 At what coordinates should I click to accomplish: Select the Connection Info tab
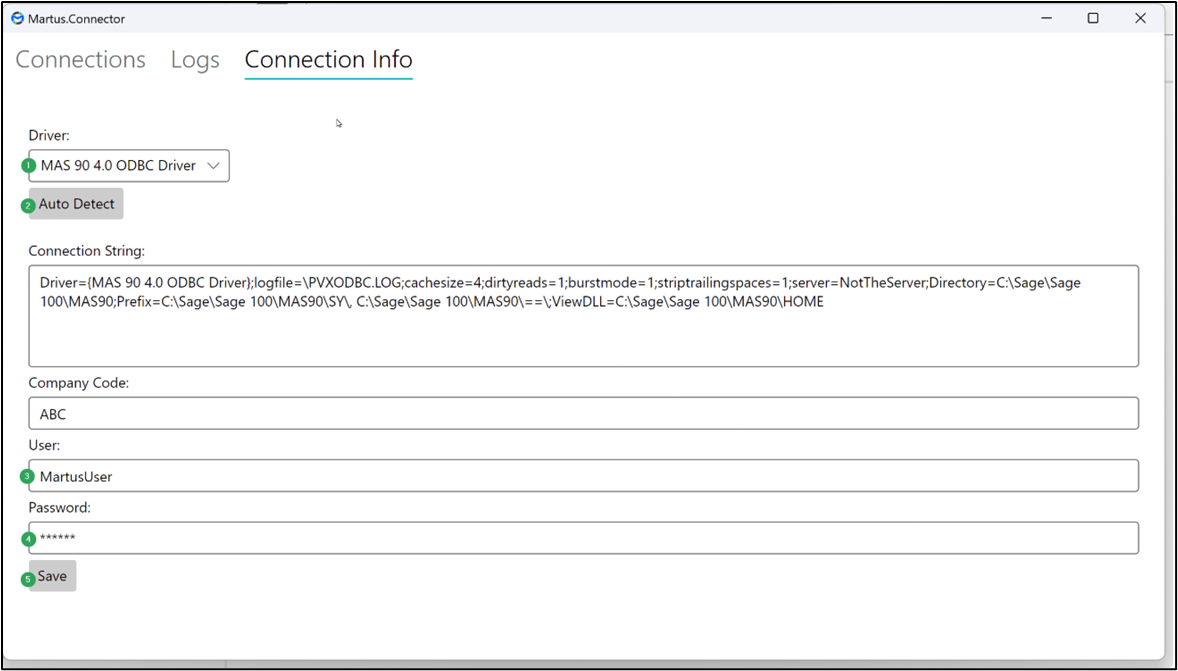coord(328,59)
